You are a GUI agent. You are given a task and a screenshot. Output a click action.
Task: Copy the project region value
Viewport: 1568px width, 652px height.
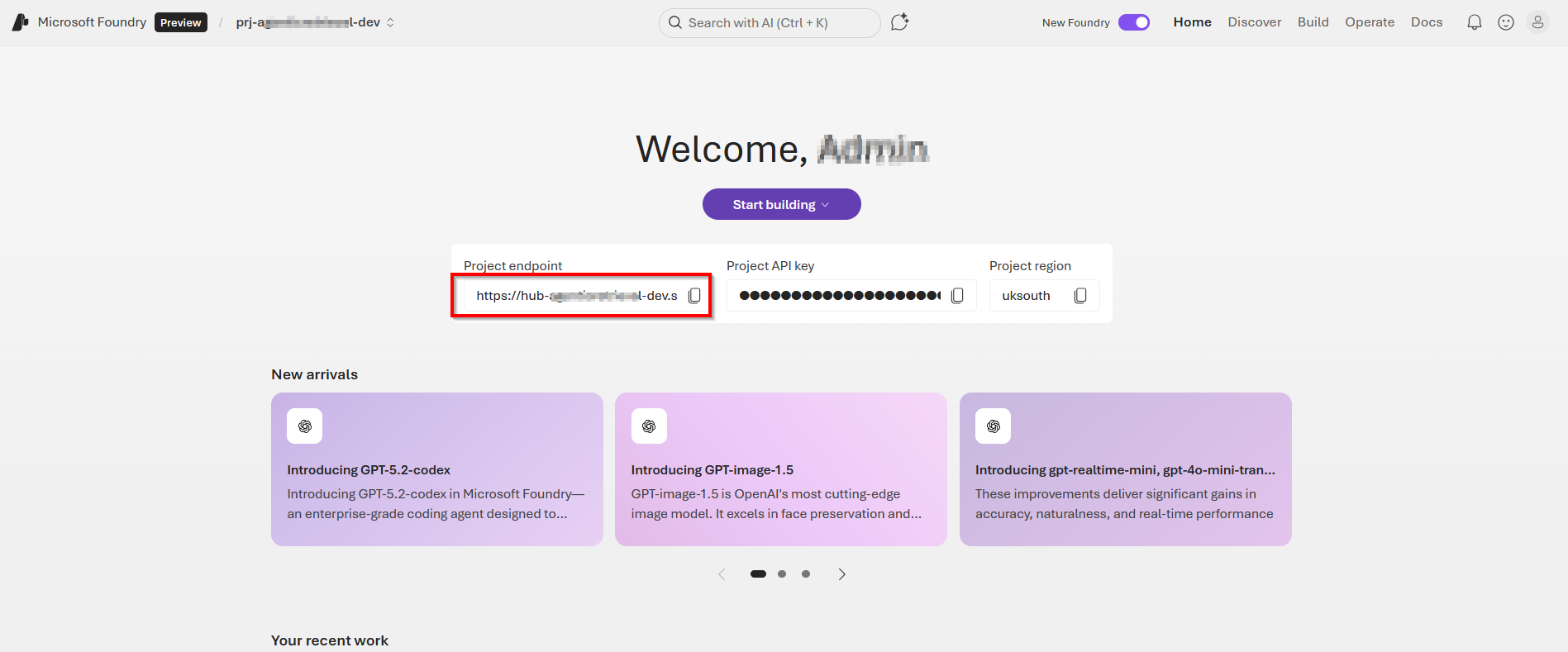pos(1079,296)
